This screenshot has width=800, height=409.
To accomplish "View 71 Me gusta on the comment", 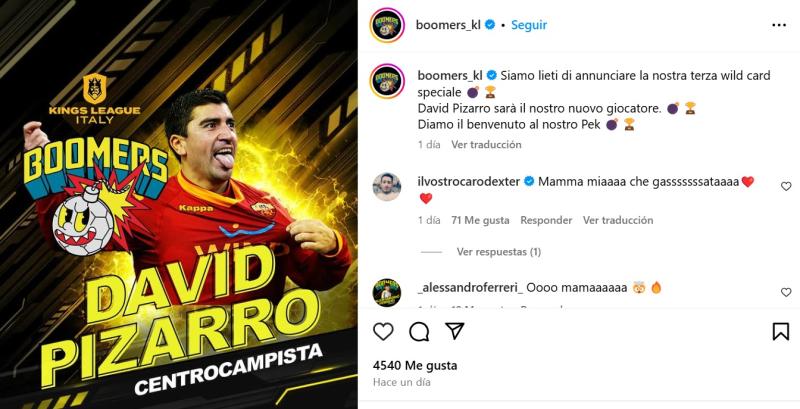I will pyautogui.click(x=480, y=220).
